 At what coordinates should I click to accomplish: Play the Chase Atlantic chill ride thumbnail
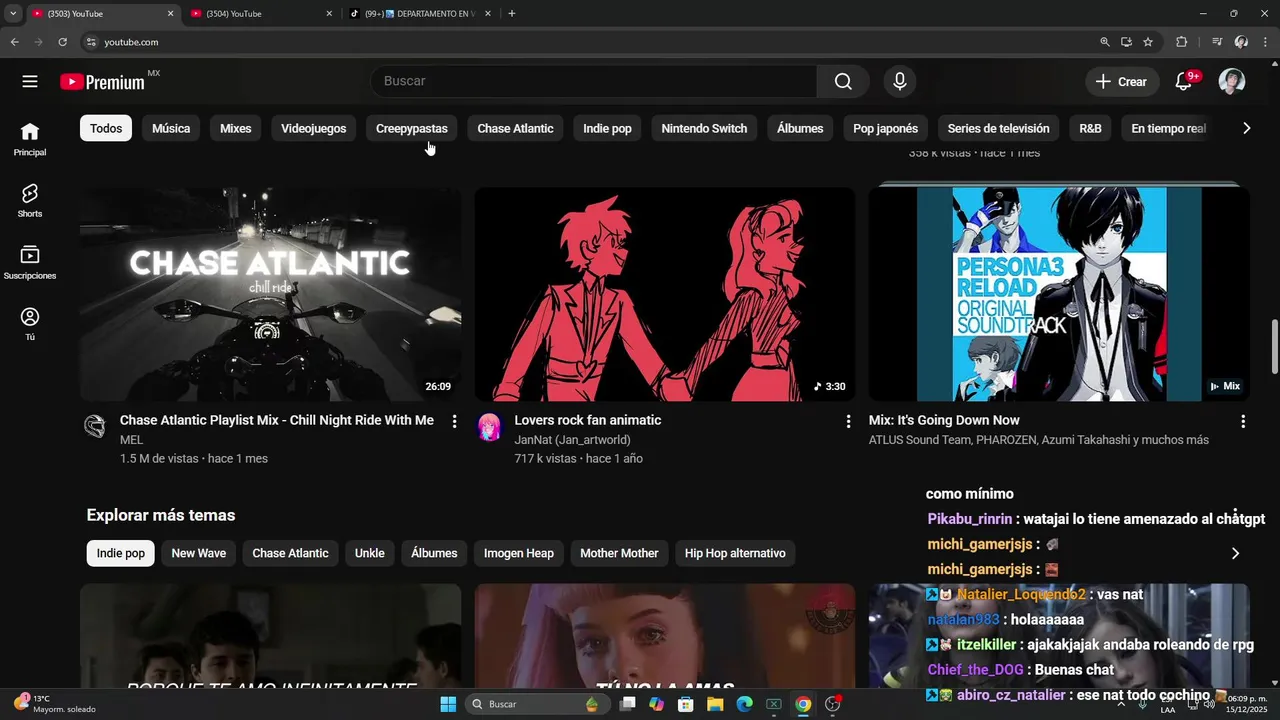(271, 294)
